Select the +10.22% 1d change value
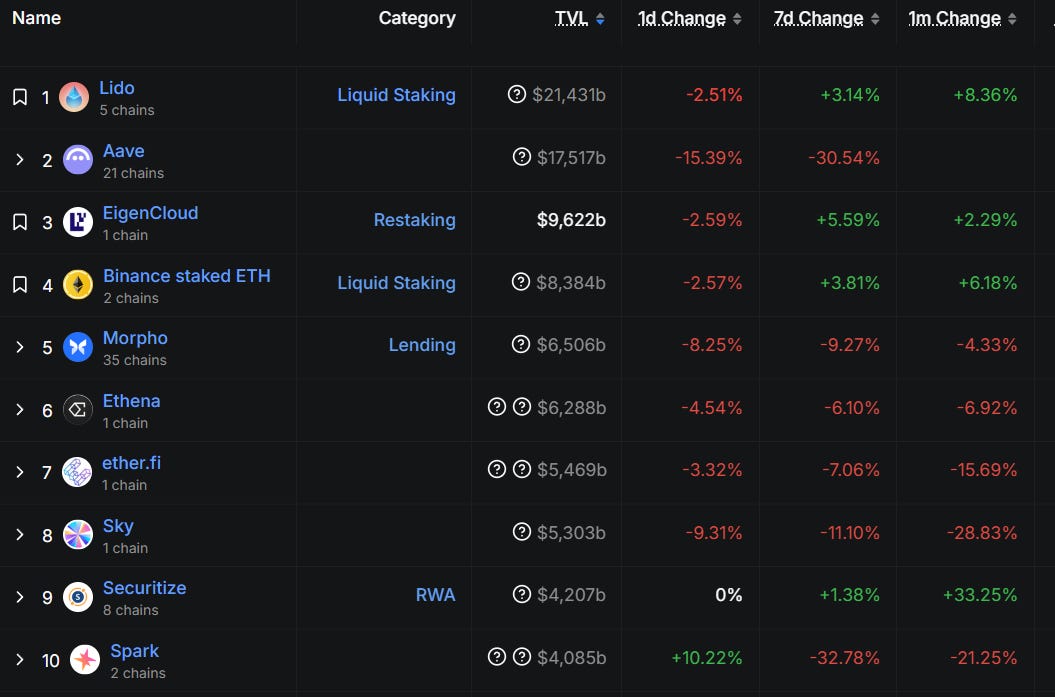1055x697 pixels. click(x=706, y=657)
